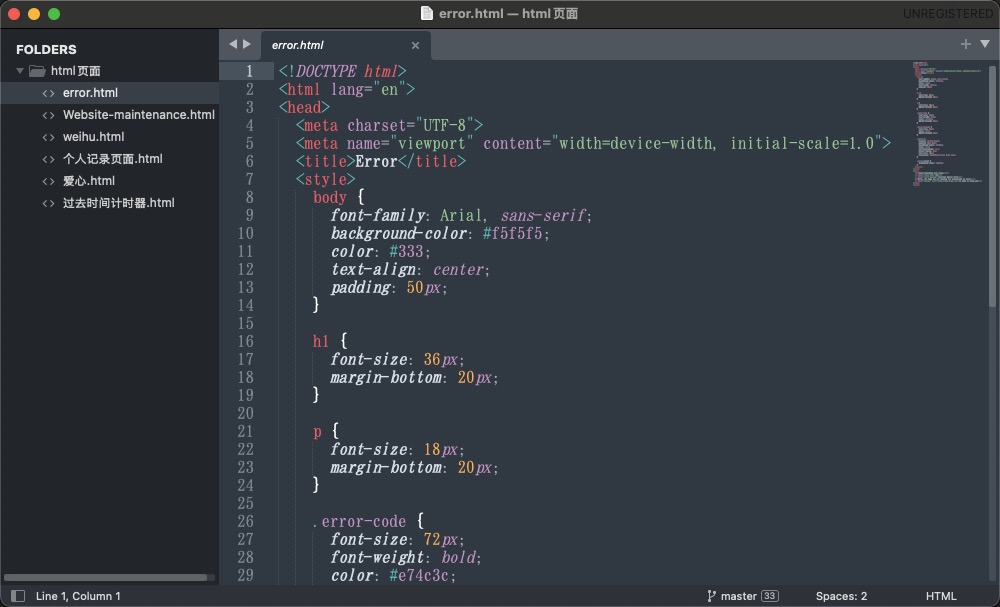Open 过去时间计时器.html file
1000x607 pixels.
[x=118, y=203]
